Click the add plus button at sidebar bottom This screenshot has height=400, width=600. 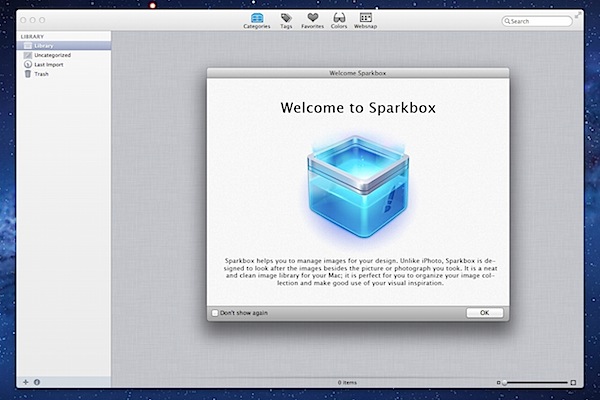click(26, 382)
